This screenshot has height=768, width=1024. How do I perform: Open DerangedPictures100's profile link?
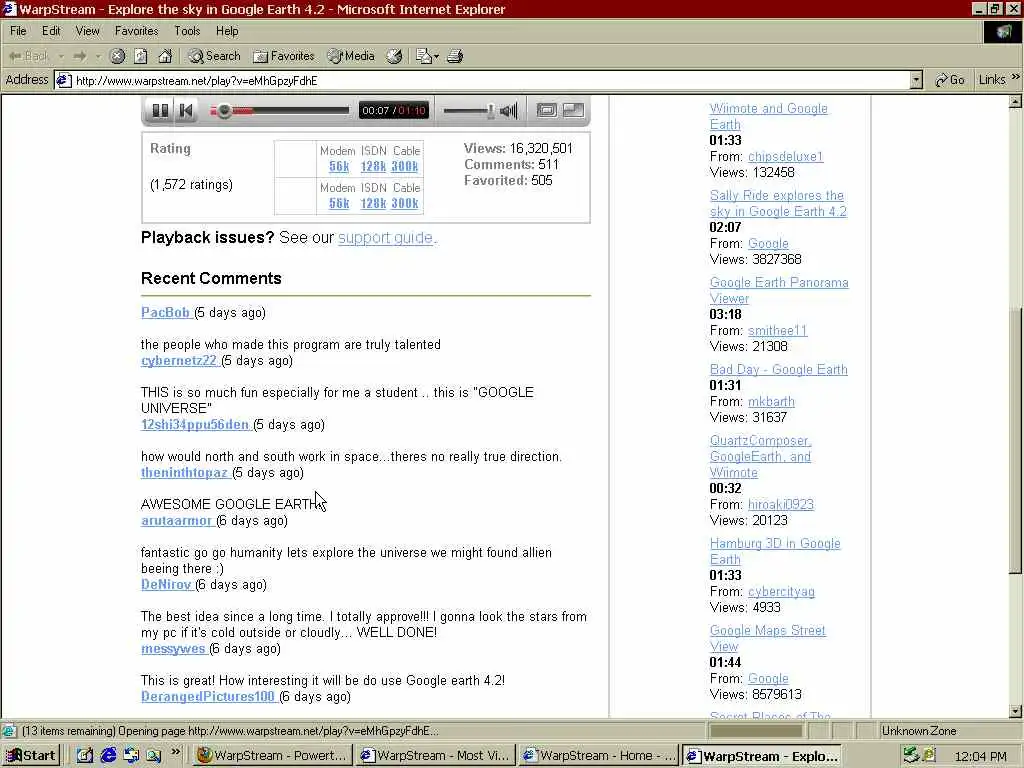(x=208, y=697)
